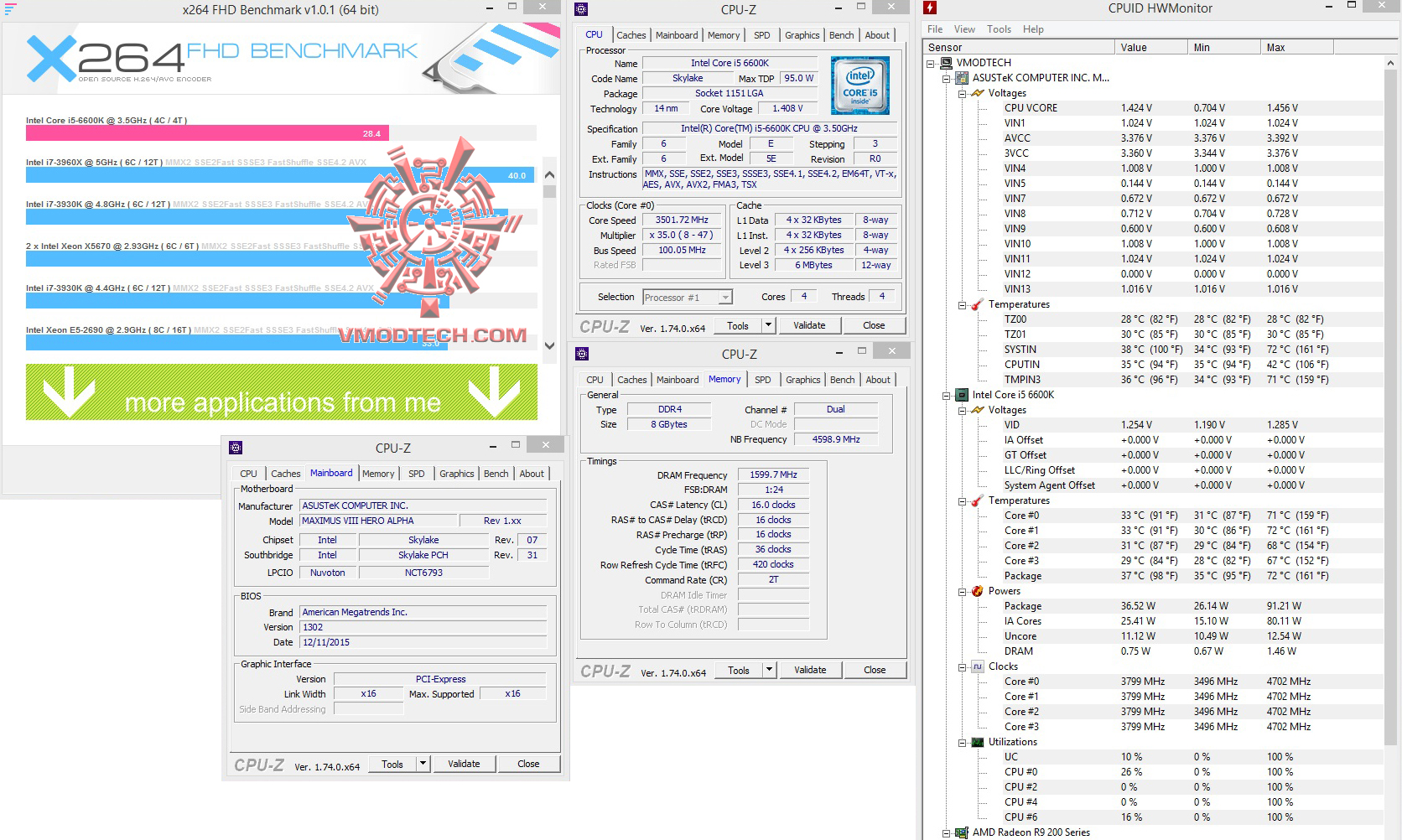Click the left down-arrow on the green banner
This screenshot has width=1402, height=840.
click(x=69, y=392)
